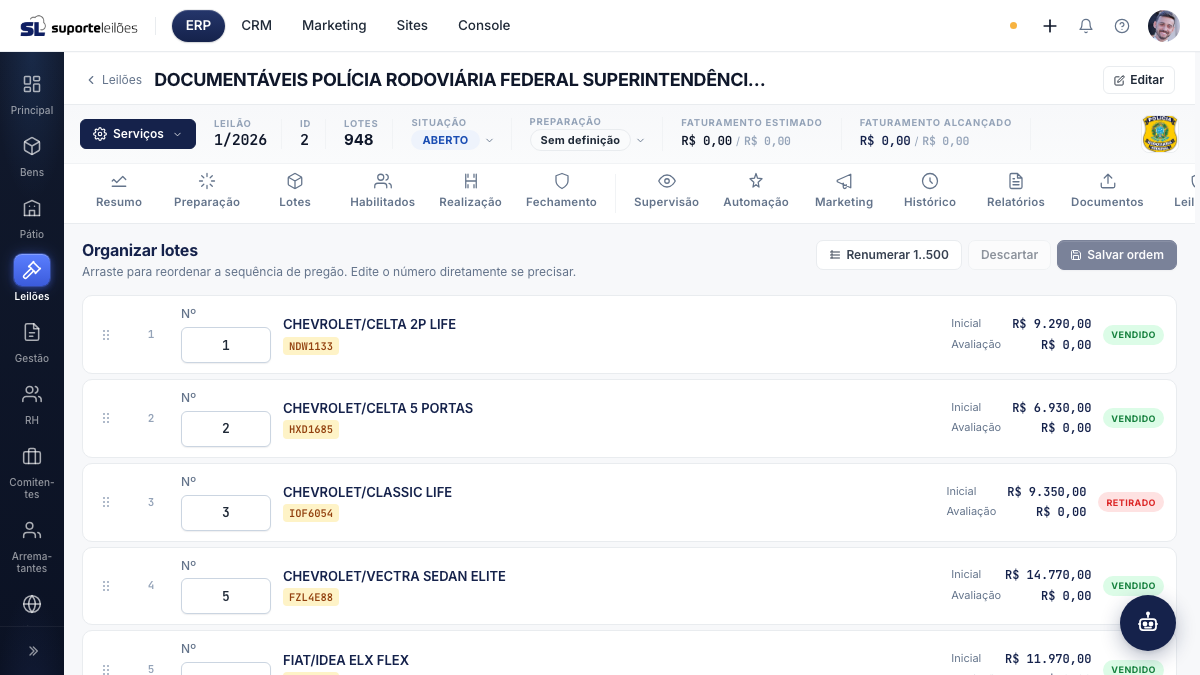Open the Preparação tab
Screen dimensions: 1200x675
pyautogui.click(x=207, y=190)
